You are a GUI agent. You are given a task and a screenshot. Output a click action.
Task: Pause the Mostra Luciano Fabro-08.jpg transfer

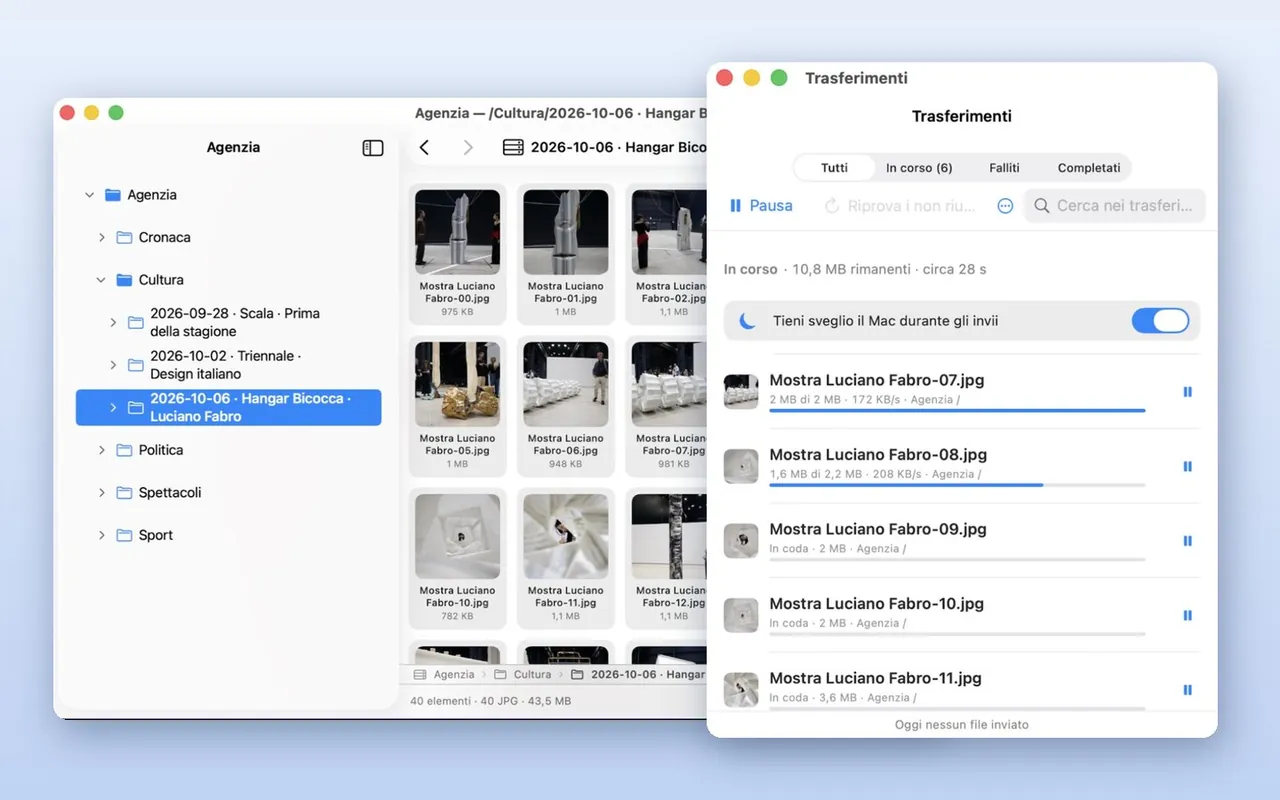1188,466
